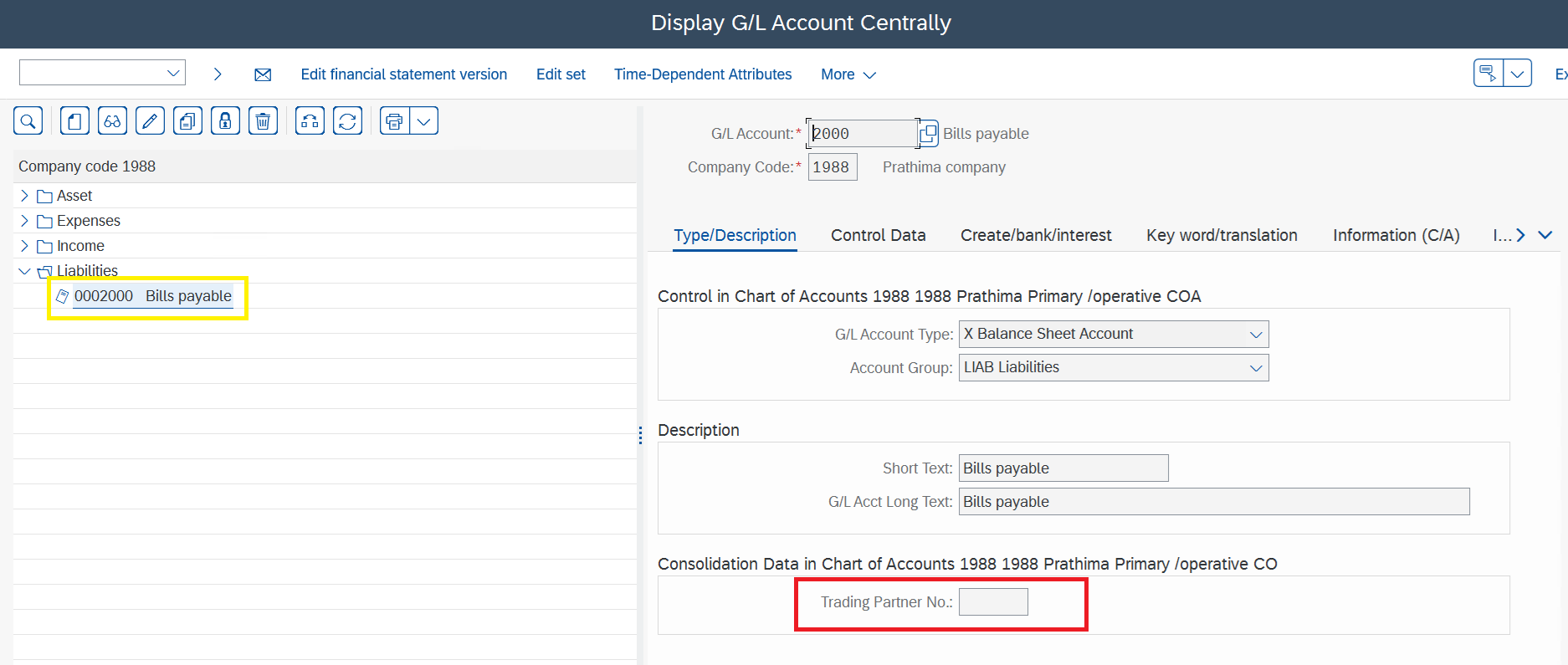Click the Prathima company text
Image resolution: width=1568 pixels, height=665 pixels.
(x=944, y=167)
